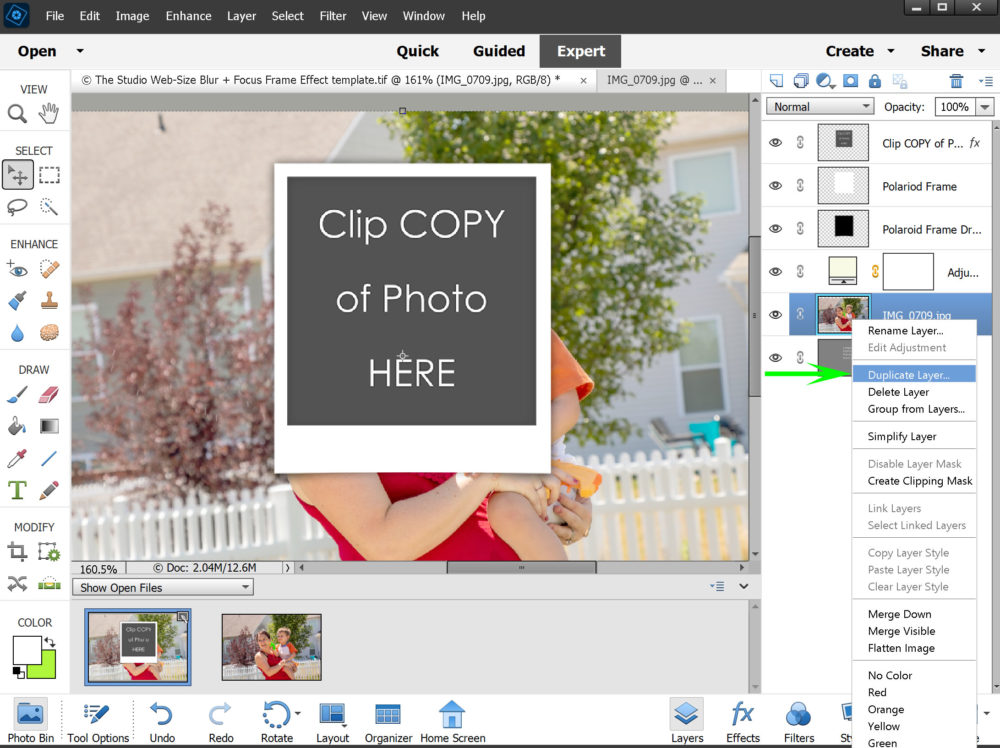Viewport: 1000px width, 748px height.
Task: Select the Paint Bucket tool
Action: coord(17,426)
